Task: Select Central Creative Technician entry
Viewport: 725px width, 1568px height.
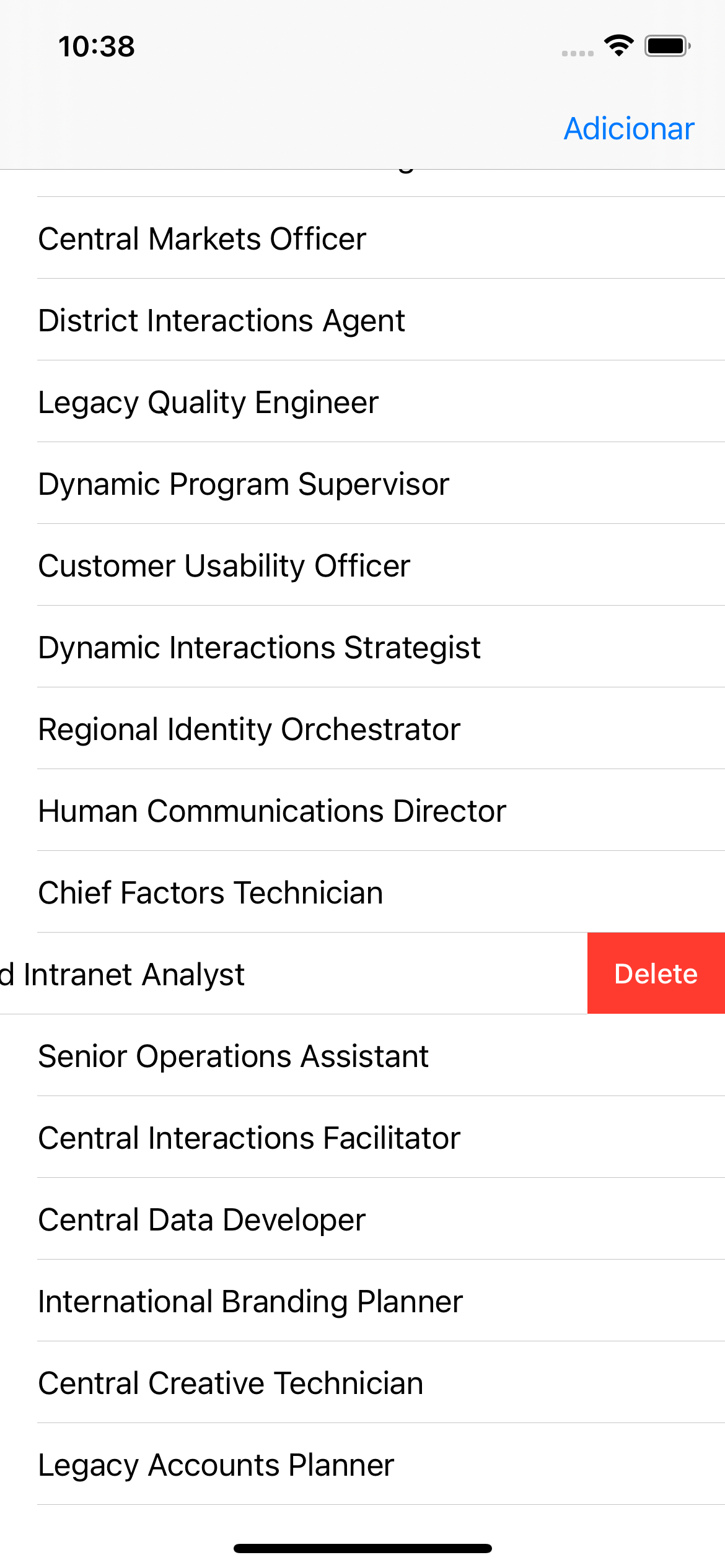Action: 362,1383
